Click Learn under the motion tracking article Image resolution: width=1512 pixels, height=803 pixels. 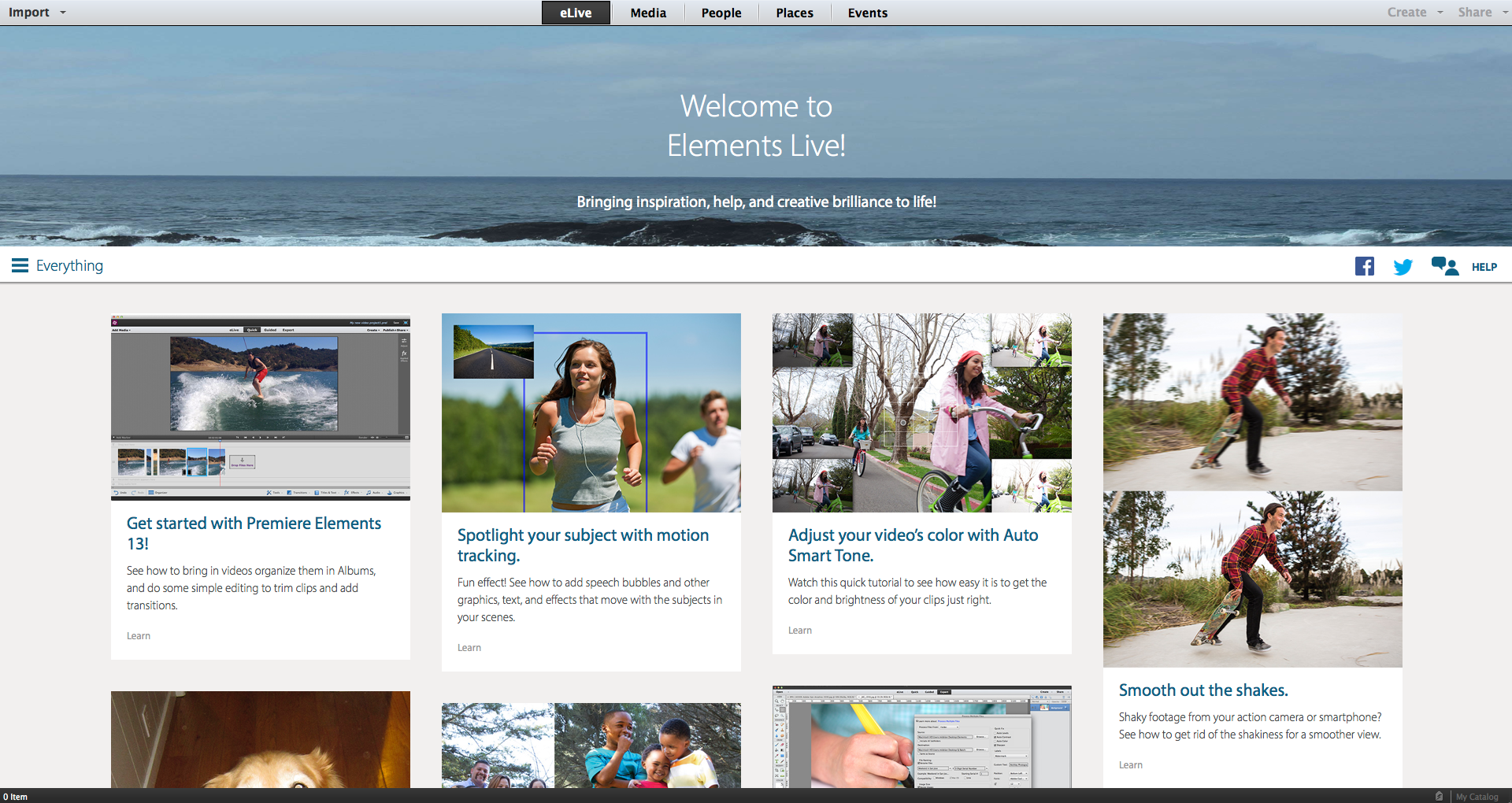coord(469,648)
